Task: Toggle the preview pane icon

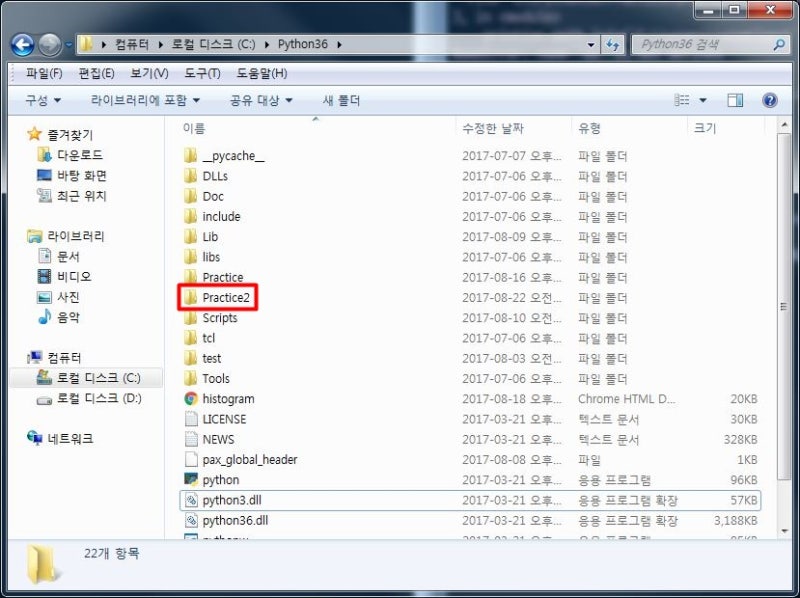Action: [735, 100]
